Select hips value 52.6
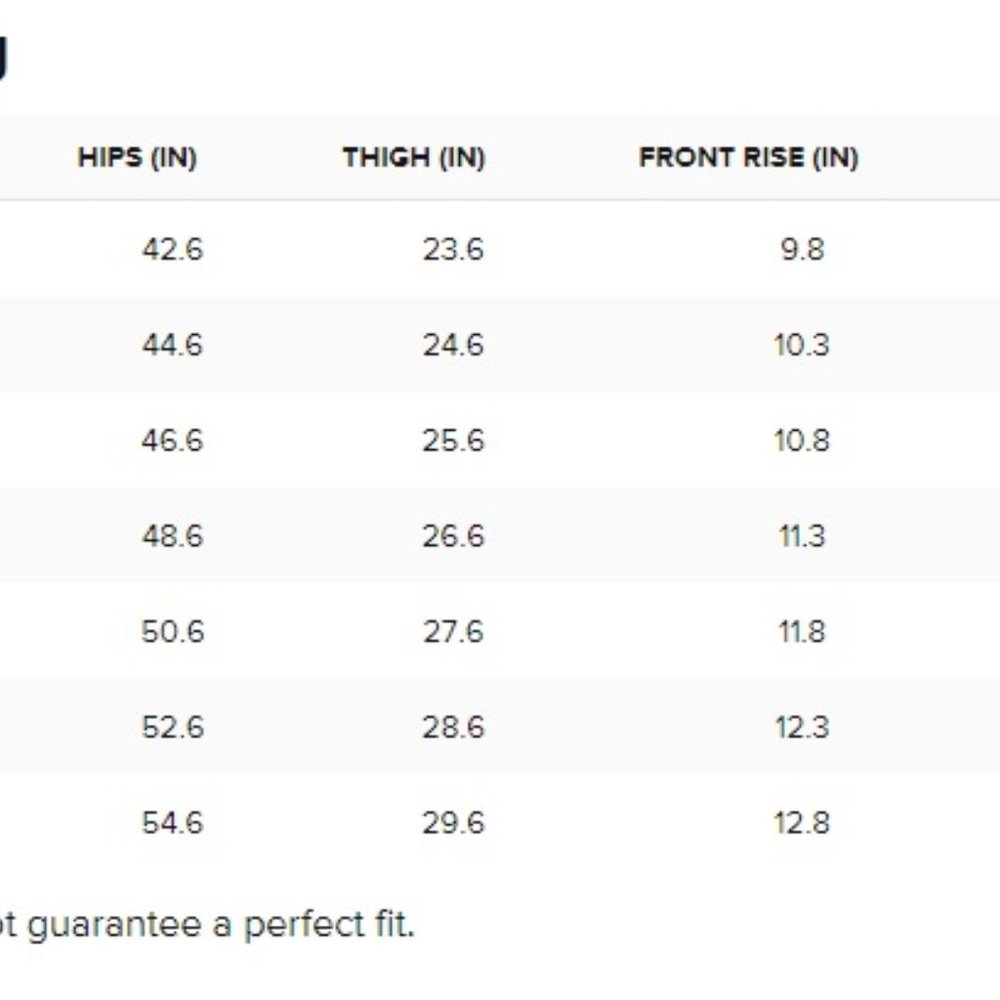 pyautogui.click(x=172, y=728)
